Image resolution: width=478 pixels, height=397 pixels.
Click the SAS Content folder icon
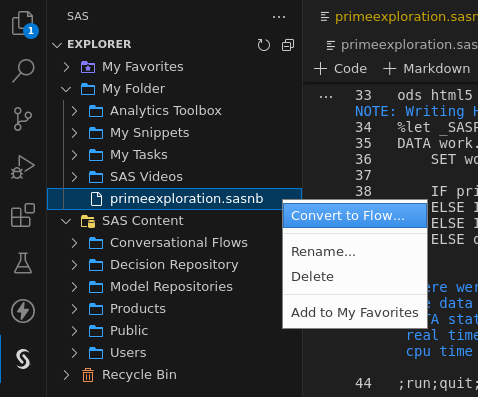[88, 221]
